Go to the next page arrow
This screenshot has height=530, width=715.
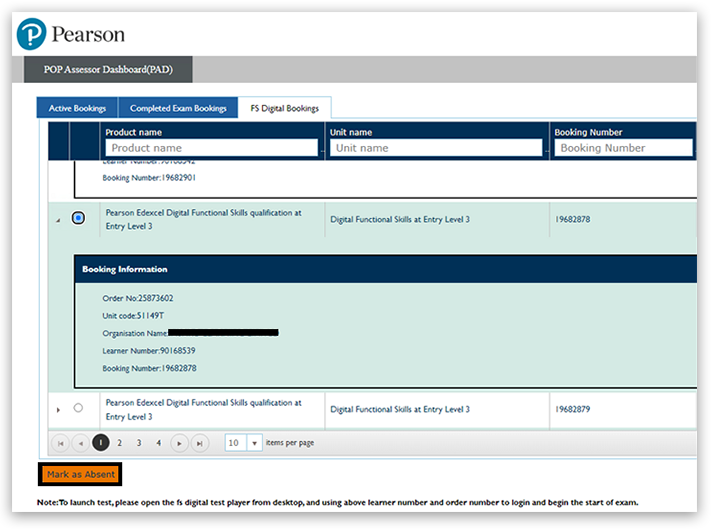point(179,443)
